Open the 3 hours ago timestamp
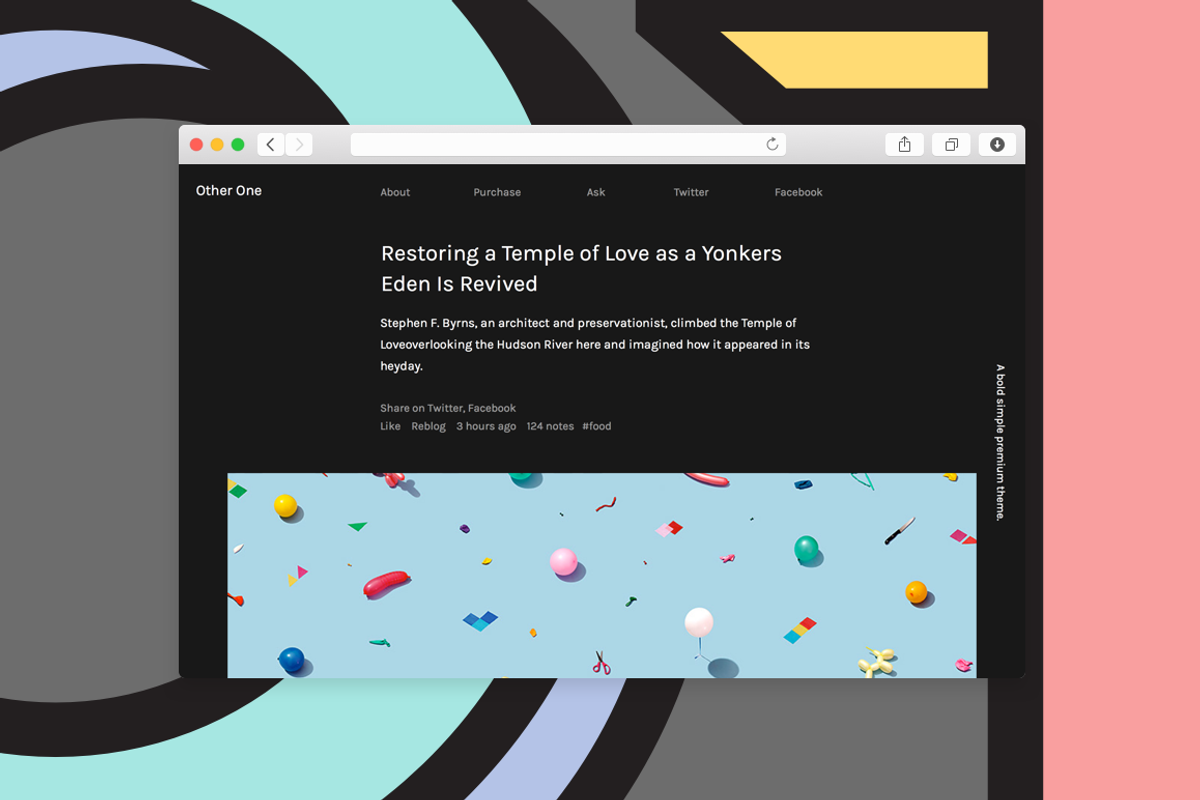Viewport: 1200px width, 800px height. 486,426
